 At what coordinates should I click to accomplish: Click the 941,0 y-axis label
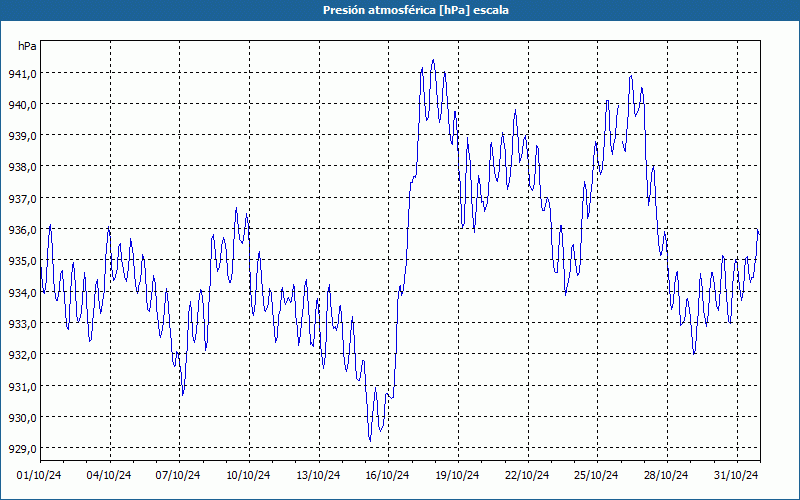pyautogui.click(x=22, y=74)
